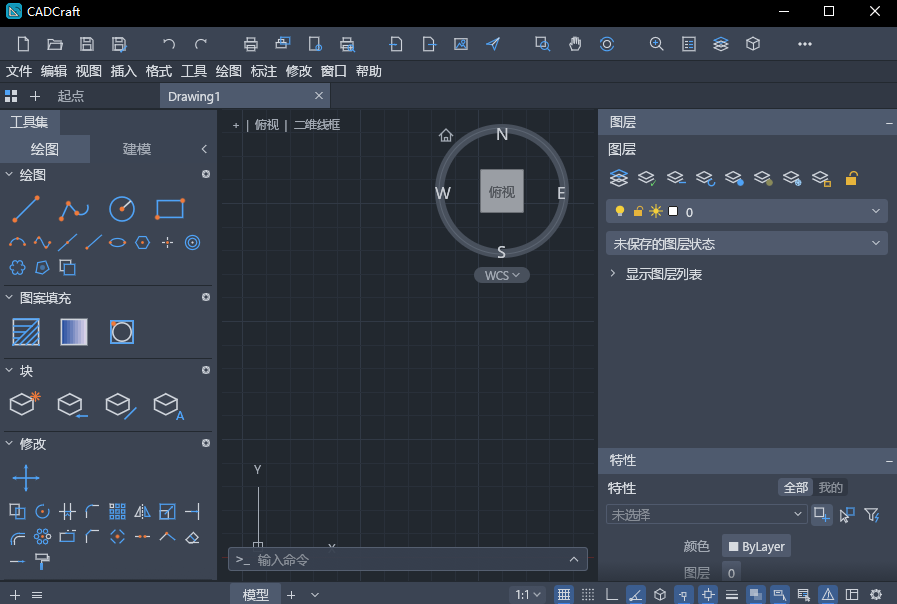
Task: Toggle snap dots mode in status bar
Action: (588, 595)
